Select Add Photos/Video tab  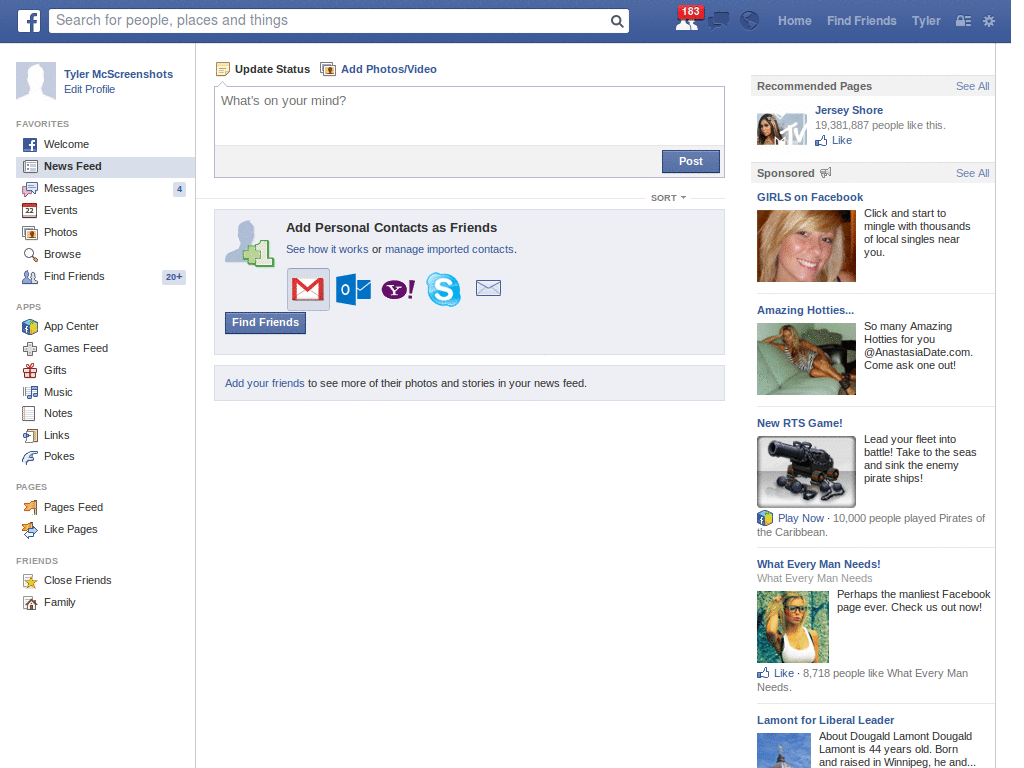point(378,69)
